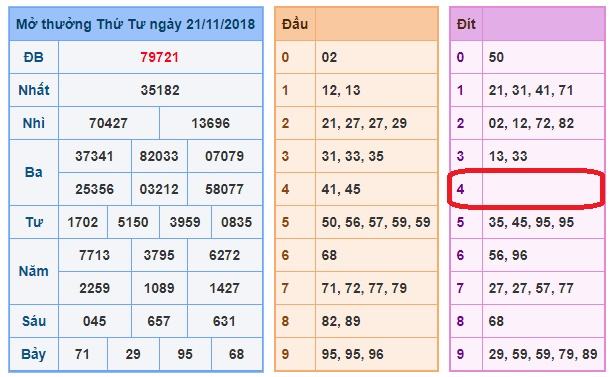Image resolution: width=615 pixels, height=377 pixels.
Task: Click the Đầu entry "50, 56, 57, 59, 59"
Action: click(376, 222)
